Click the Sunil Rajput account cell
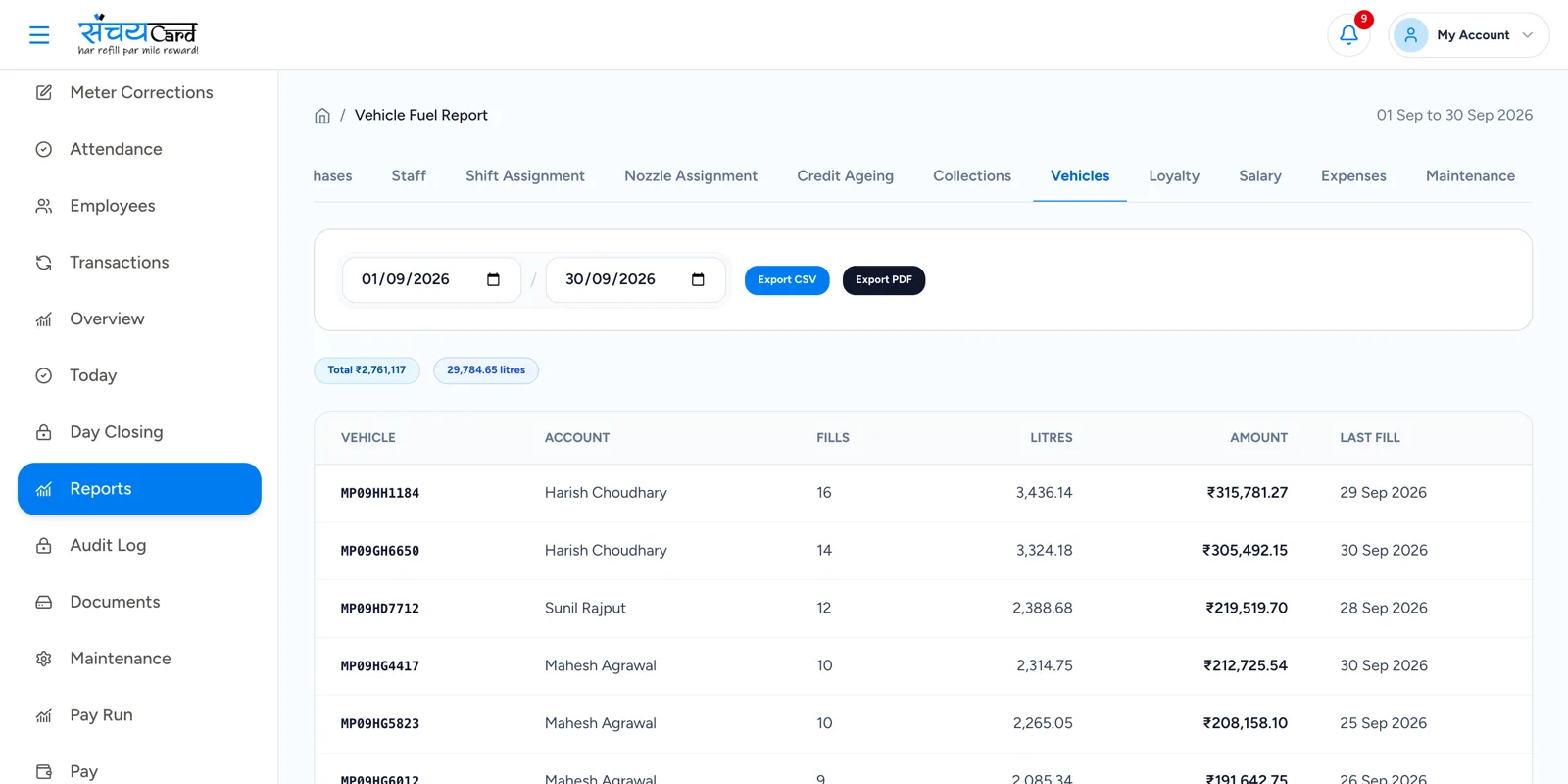 tap(585, 608)
